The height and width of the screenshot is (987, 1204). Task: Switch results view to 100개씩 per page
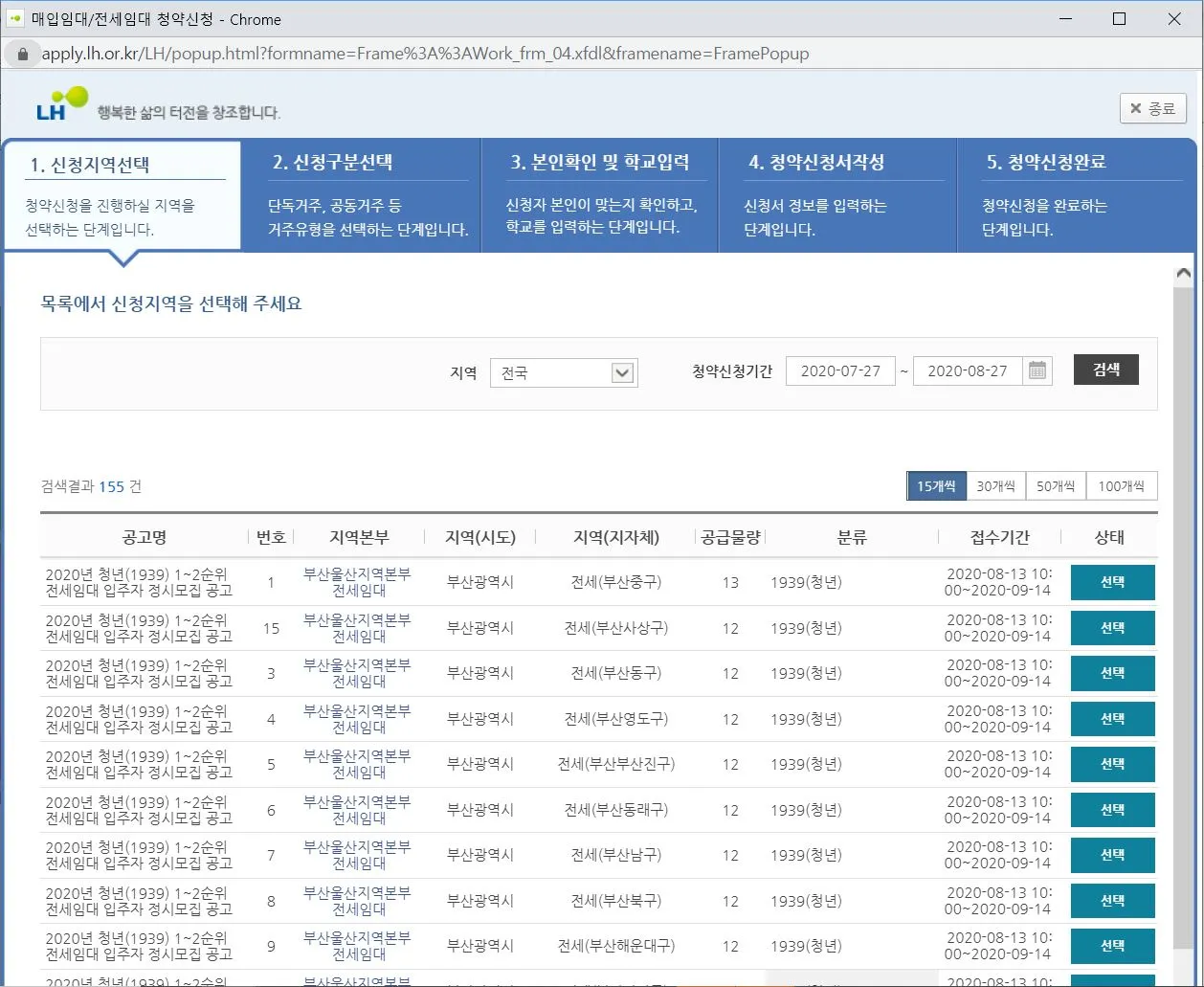tap(1122, 485)
